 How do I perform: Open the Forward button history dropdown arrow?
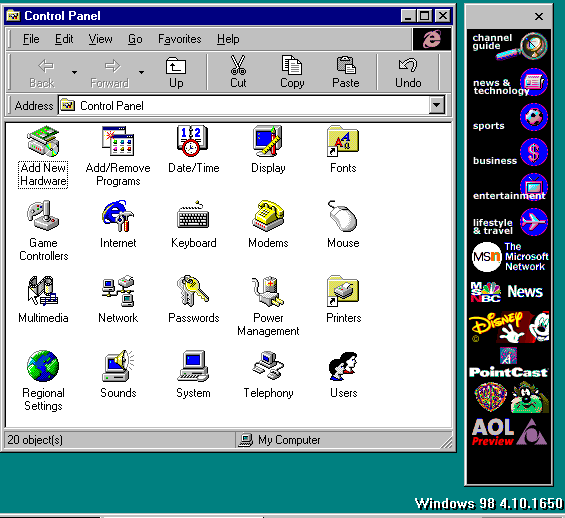coord(142,72)
